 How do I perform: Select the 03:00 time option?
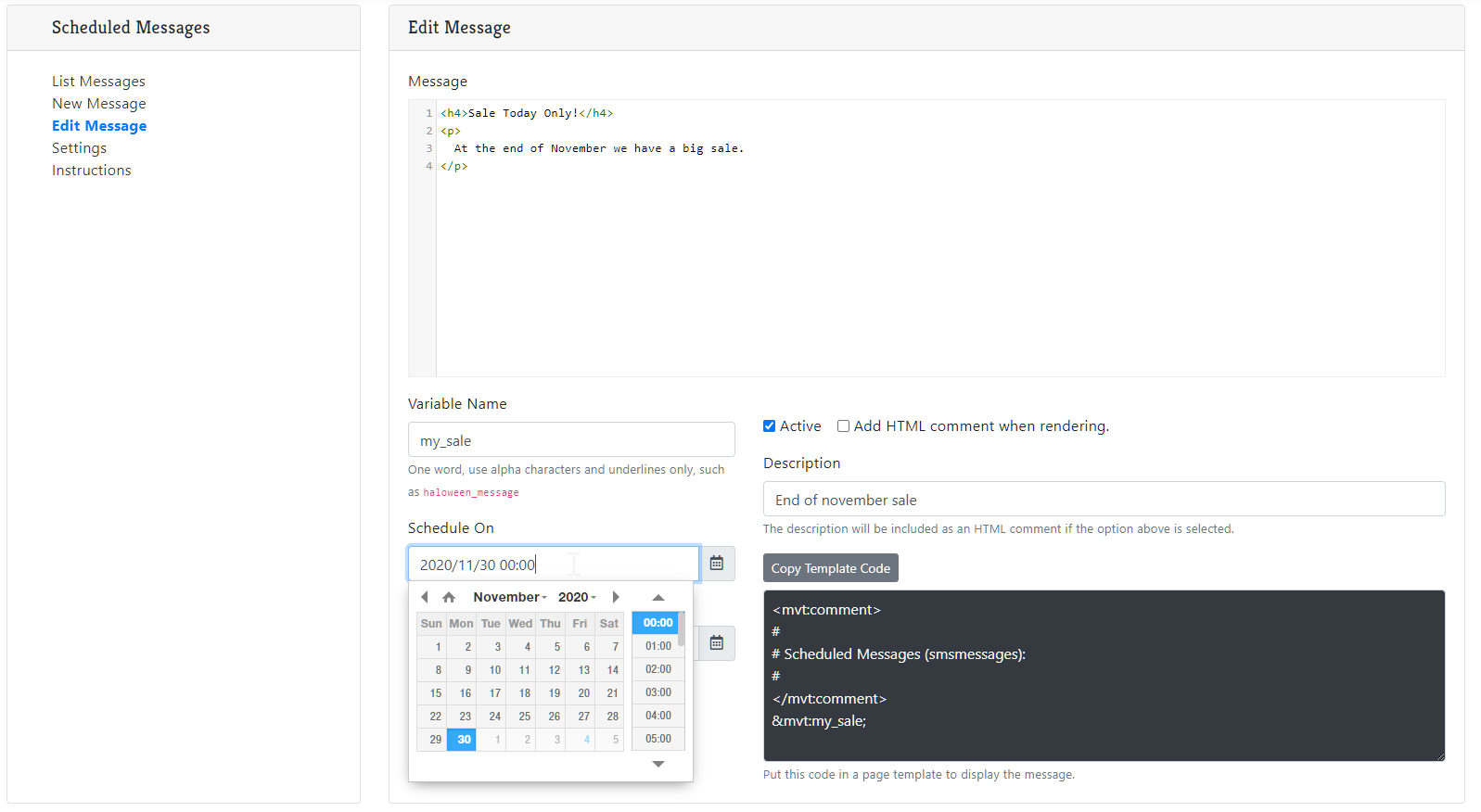[658, 692]
